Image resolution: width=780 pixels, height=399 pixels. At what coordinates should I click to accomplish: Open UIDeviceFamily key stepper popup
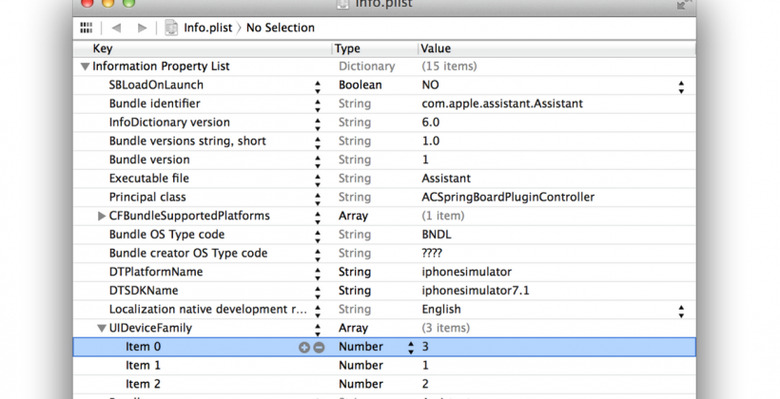317,330
